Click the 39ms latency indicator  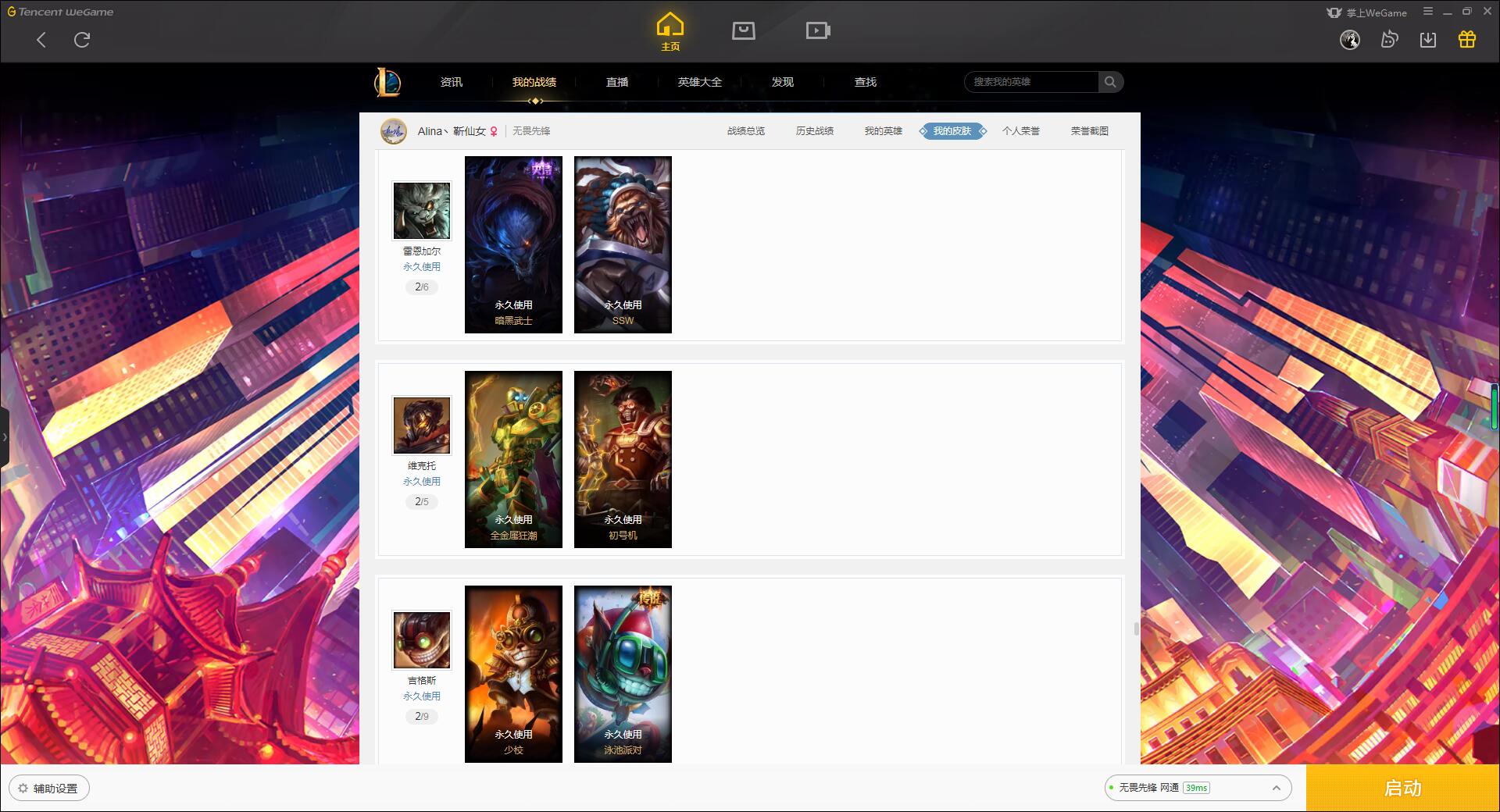pos(1196,788)
